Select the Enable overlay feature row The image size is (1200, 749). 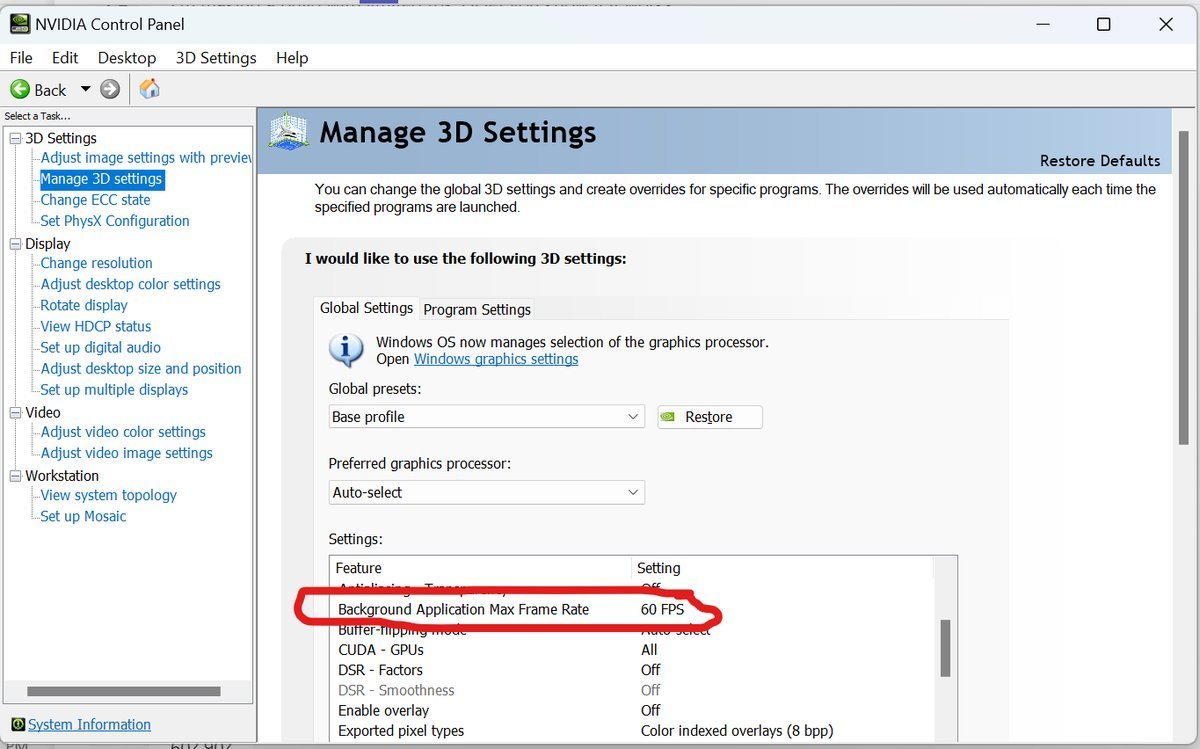[x=632, y=710]
